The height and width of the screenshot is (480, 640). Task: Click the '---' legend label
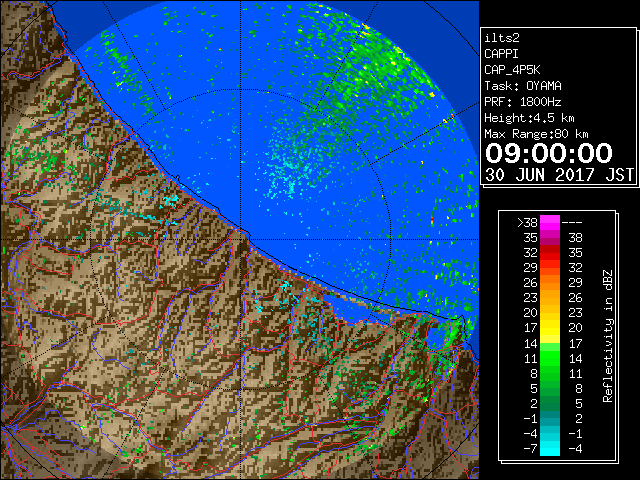(572, 223)
